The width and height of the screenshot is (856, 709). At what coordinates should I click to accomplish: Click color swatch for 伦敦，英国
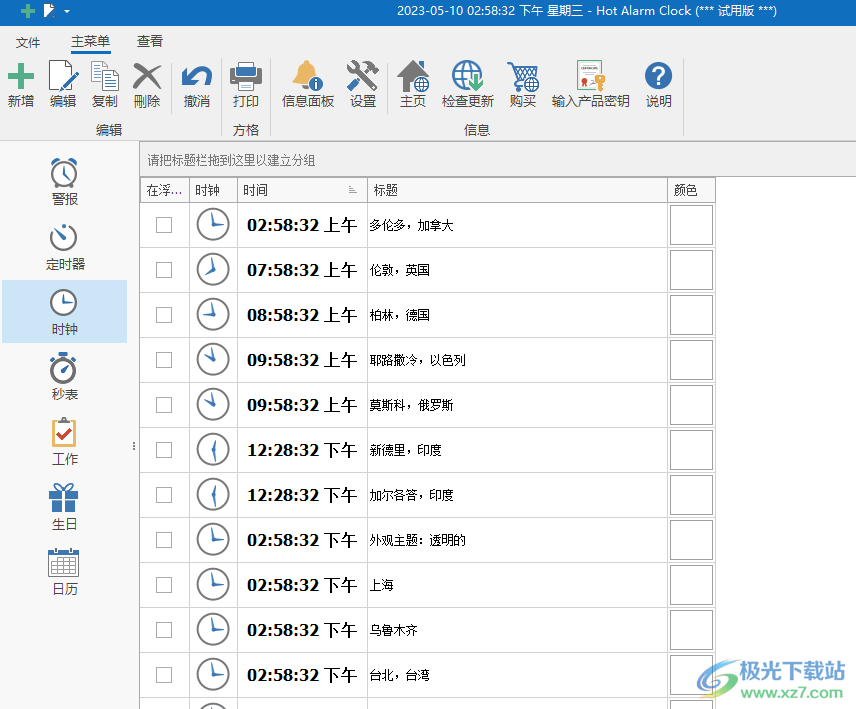tap(691, 270)
